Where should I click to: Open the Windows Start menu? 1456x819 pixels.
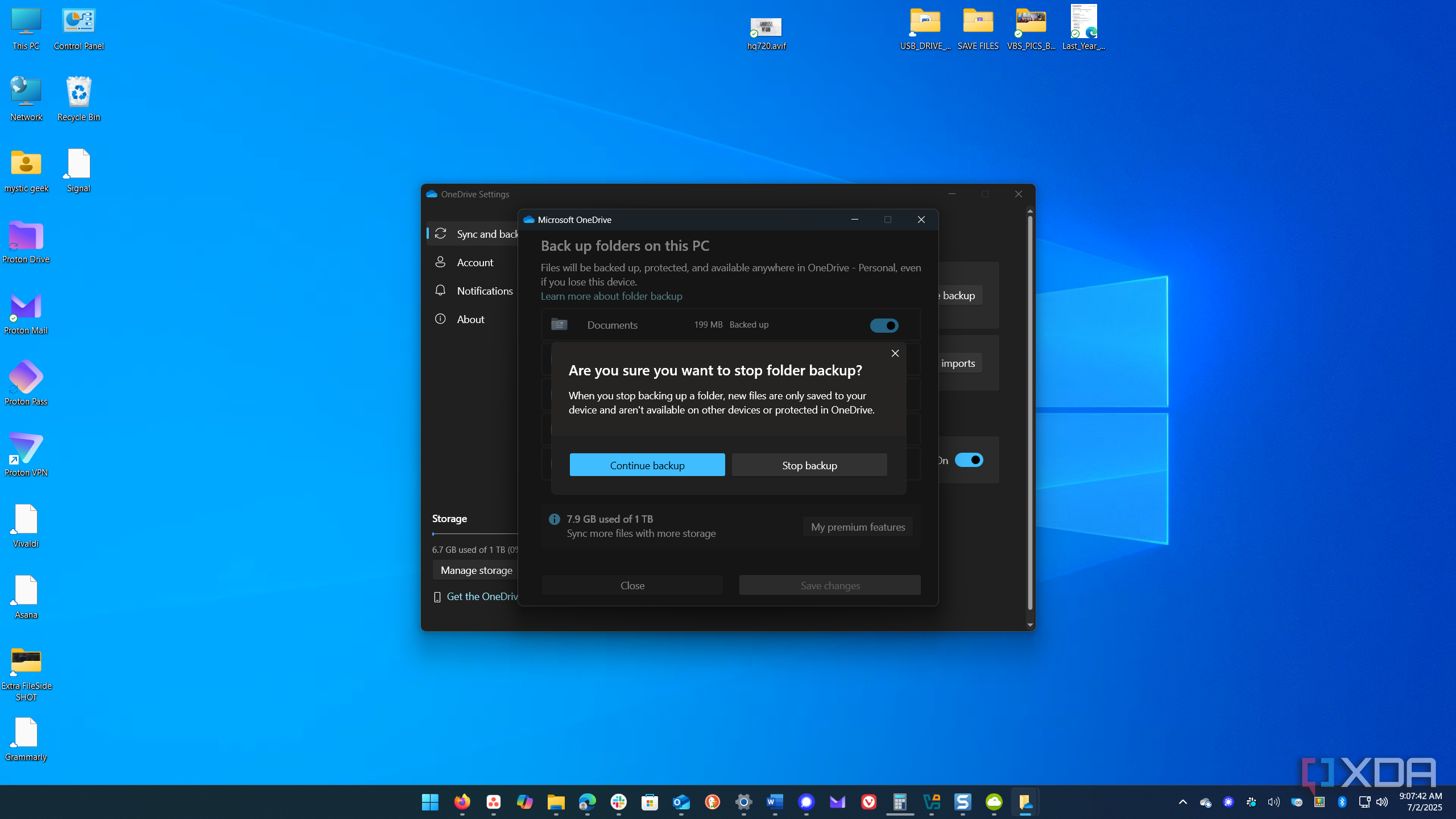pyautogui.click(x=431, y=802)
